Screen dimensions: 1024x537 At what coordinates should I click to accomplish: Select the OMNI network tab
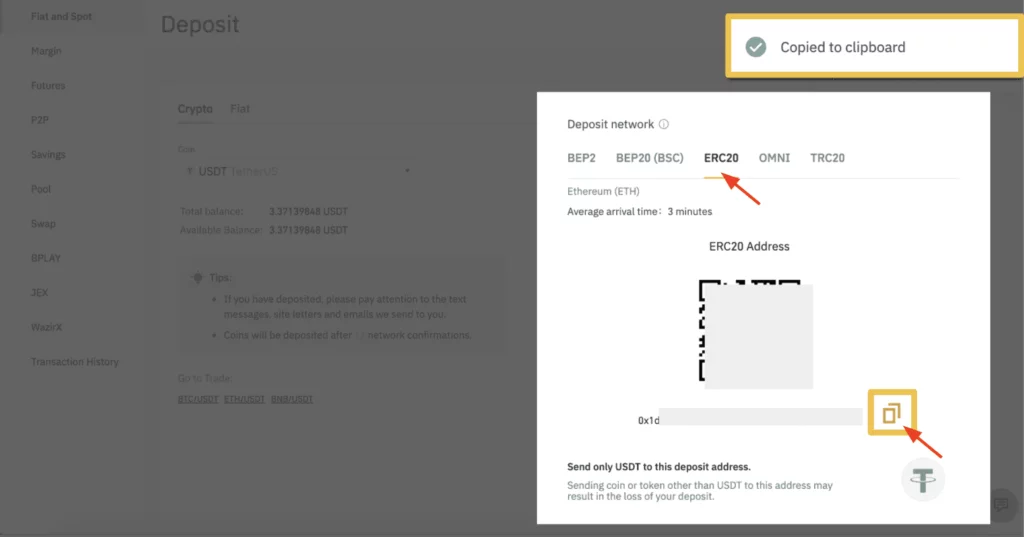point(774,158)
